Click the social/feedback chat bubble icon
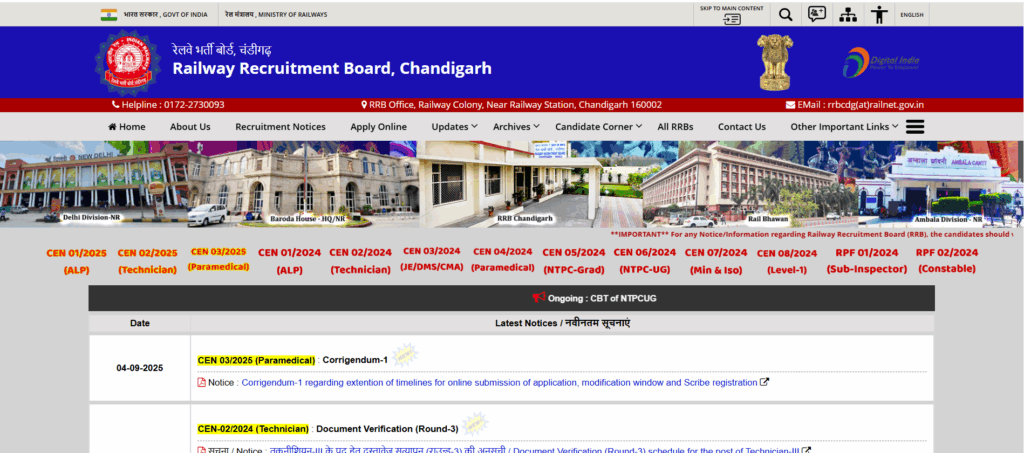 [817, 14]
